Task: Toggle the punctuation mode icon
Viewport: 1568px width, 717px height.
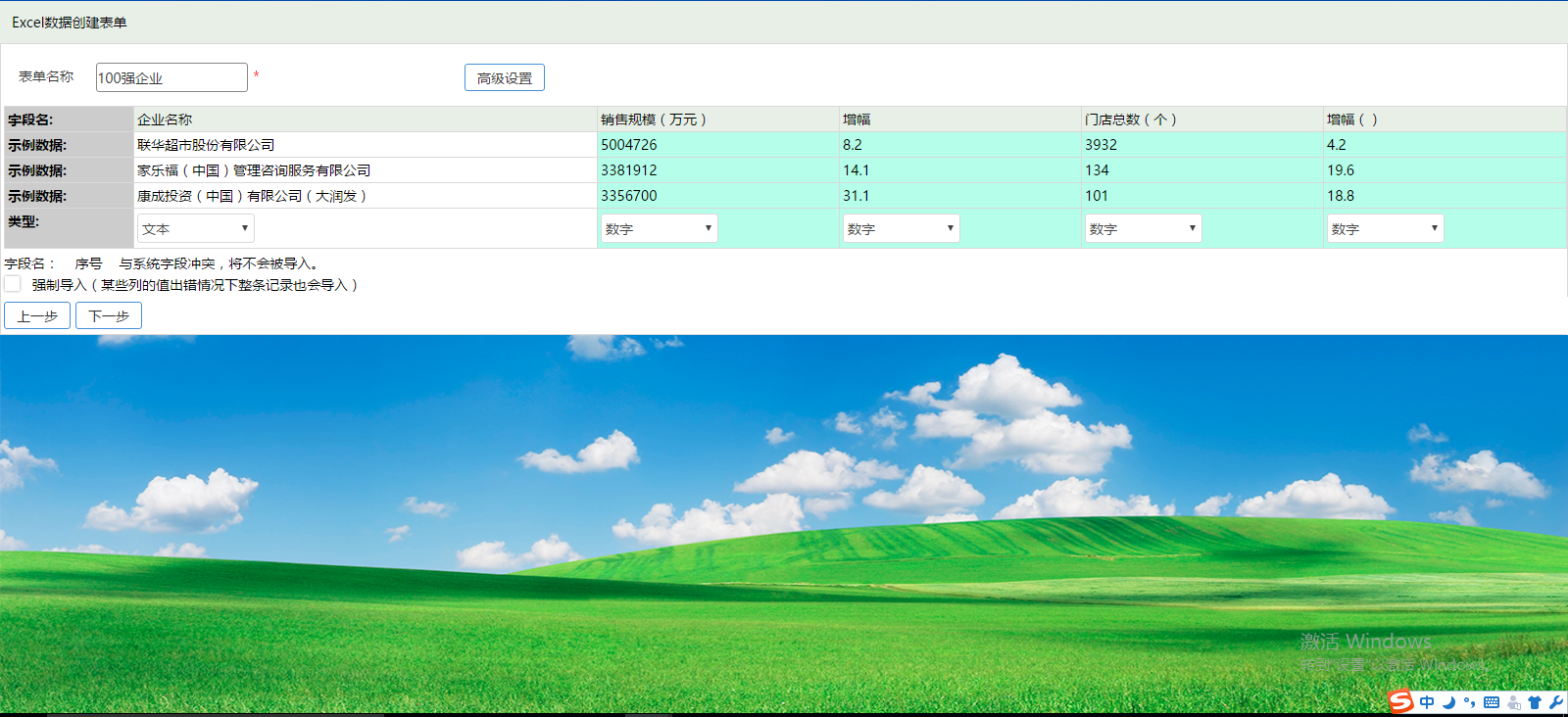Action: click(x=1469, y=702)
